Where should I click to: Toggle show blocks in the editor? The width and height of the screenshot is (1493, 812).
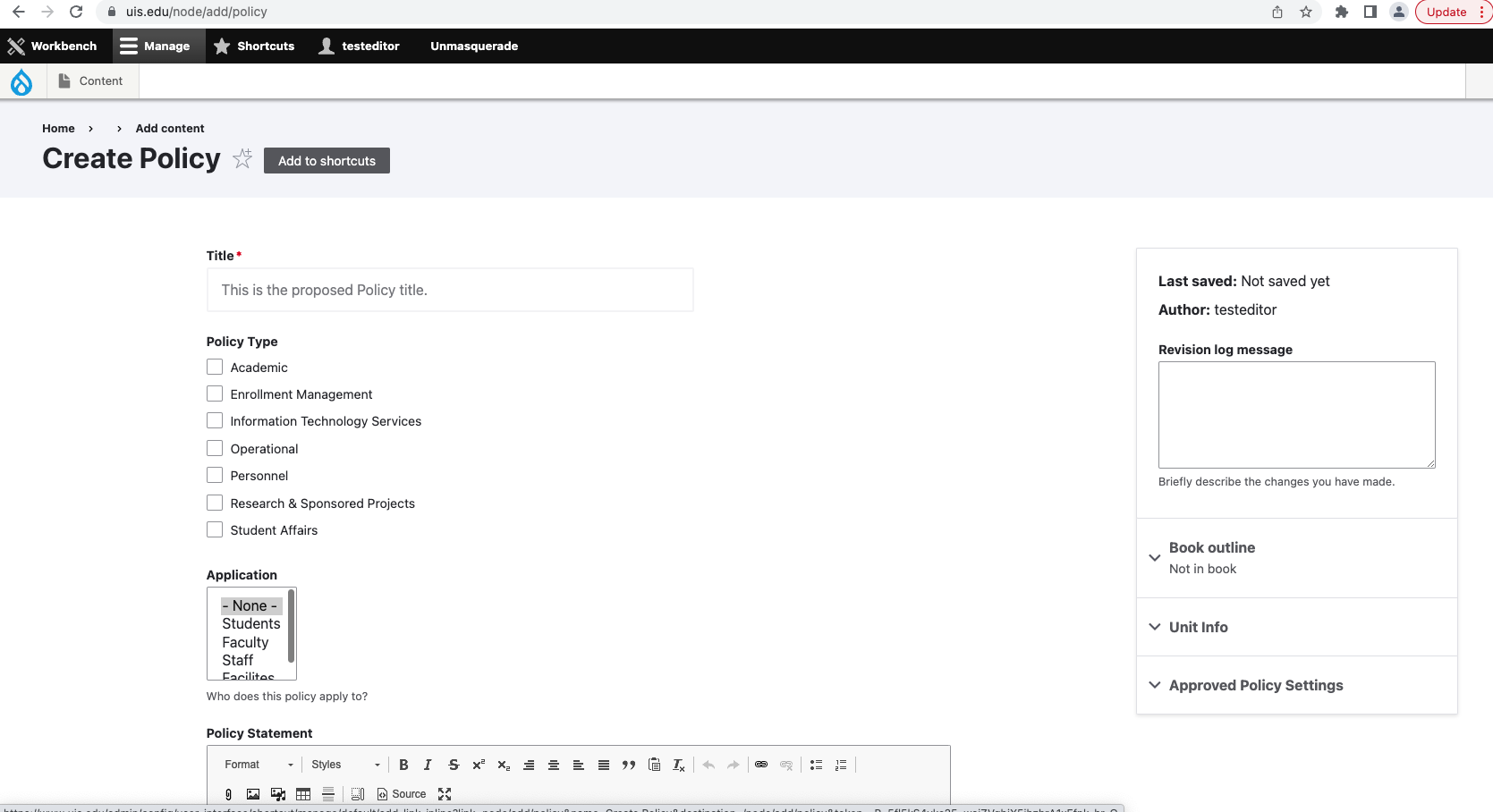[358, 794]
